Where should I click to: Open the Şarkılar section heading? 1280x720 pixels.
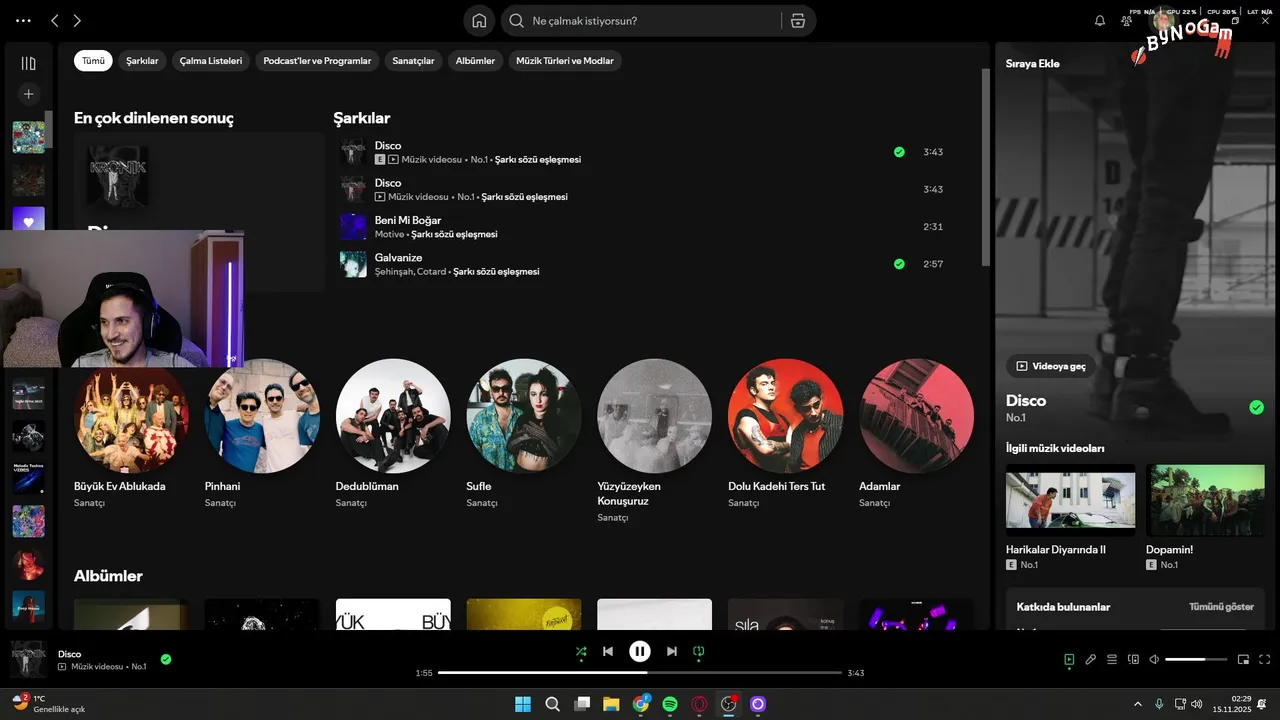(362, 118)
